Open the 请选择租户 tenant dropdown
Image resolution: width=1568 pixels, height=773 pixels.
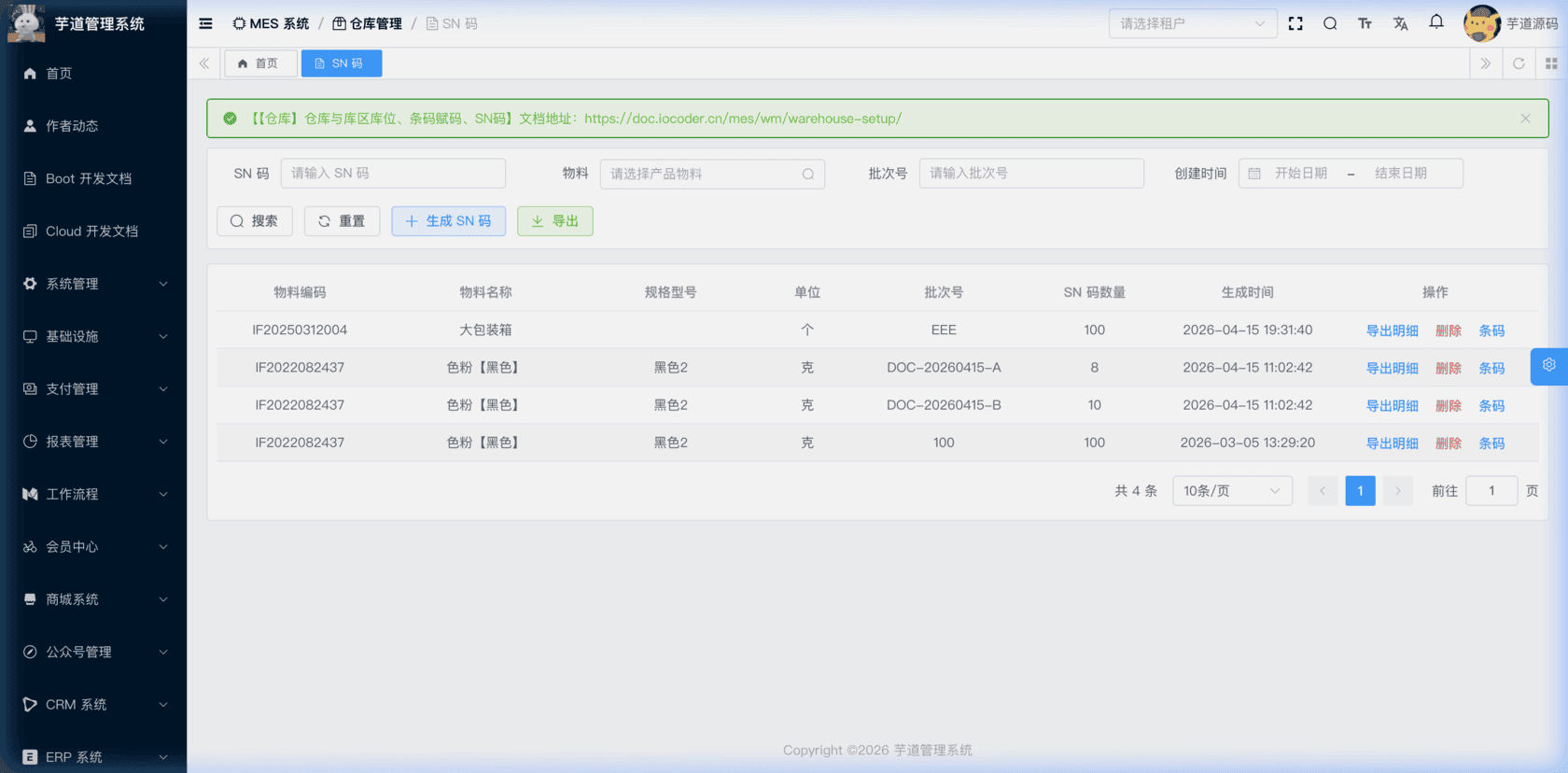(x=1193, y=23)
